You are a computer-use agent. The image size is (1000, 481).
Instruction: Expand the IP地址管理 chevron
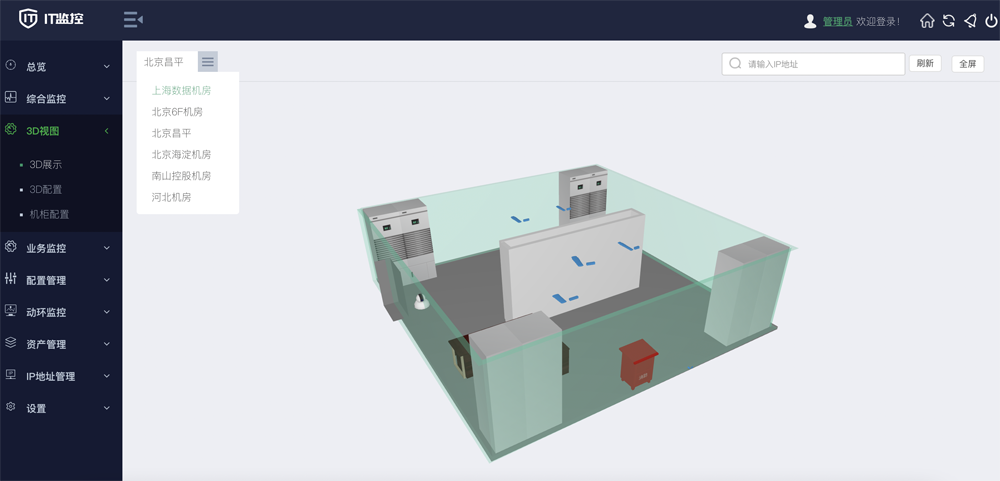[107, 376]
